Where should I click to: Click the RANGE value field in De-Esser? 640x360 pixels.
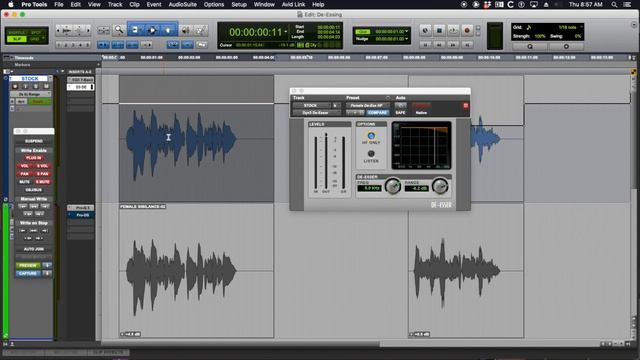pos(417,188)
